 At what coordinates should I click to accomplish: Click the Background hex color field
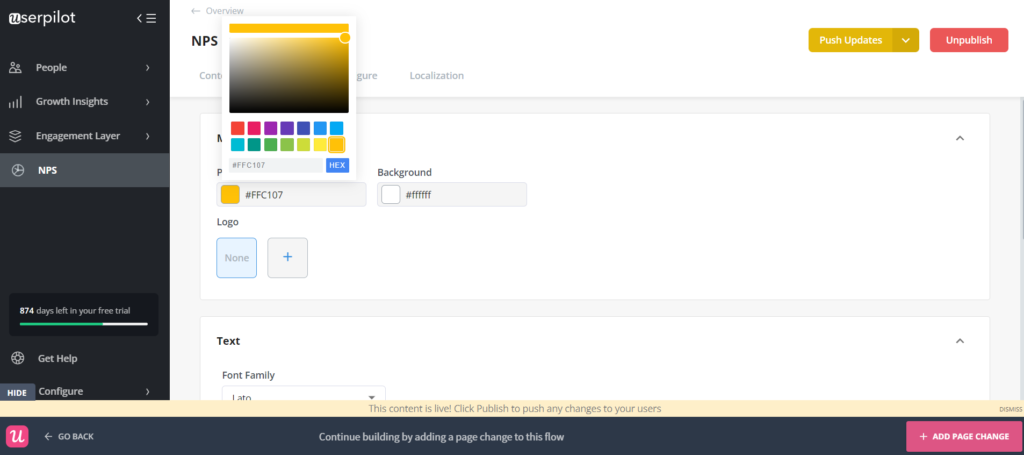pos(463,194)
